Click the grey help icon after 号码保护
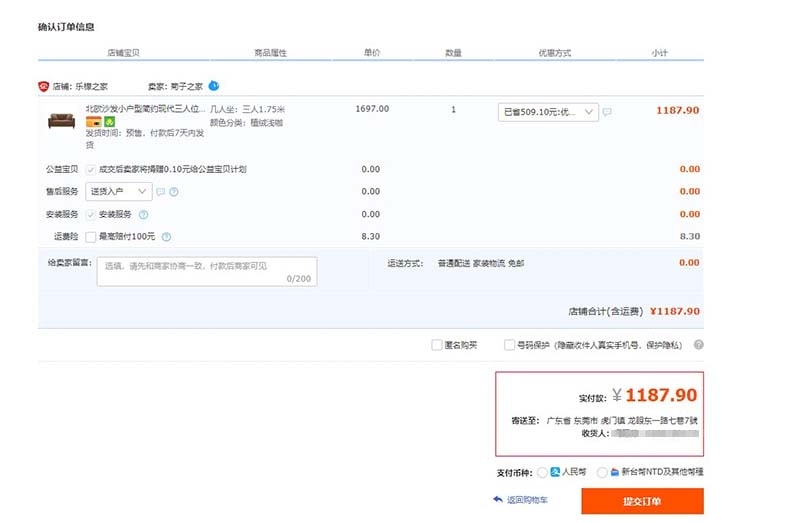This screenshot has width=800, height=523. pyautogui.click(x=698, y=345)
